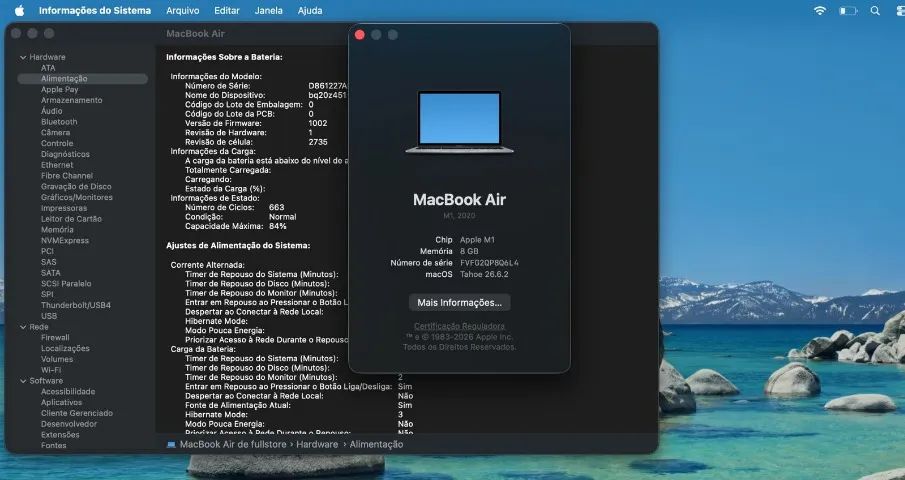Click the Mais Informações button

(459, 302)
